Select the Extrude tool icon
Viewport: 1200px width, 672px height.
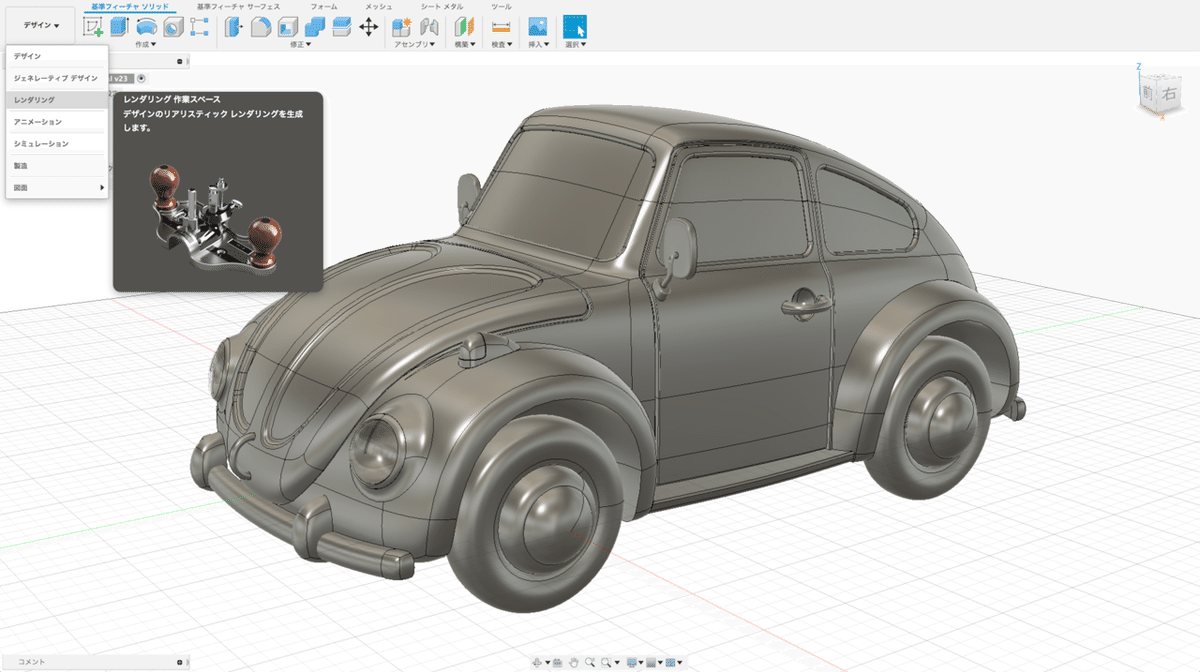tap(119, 27)
